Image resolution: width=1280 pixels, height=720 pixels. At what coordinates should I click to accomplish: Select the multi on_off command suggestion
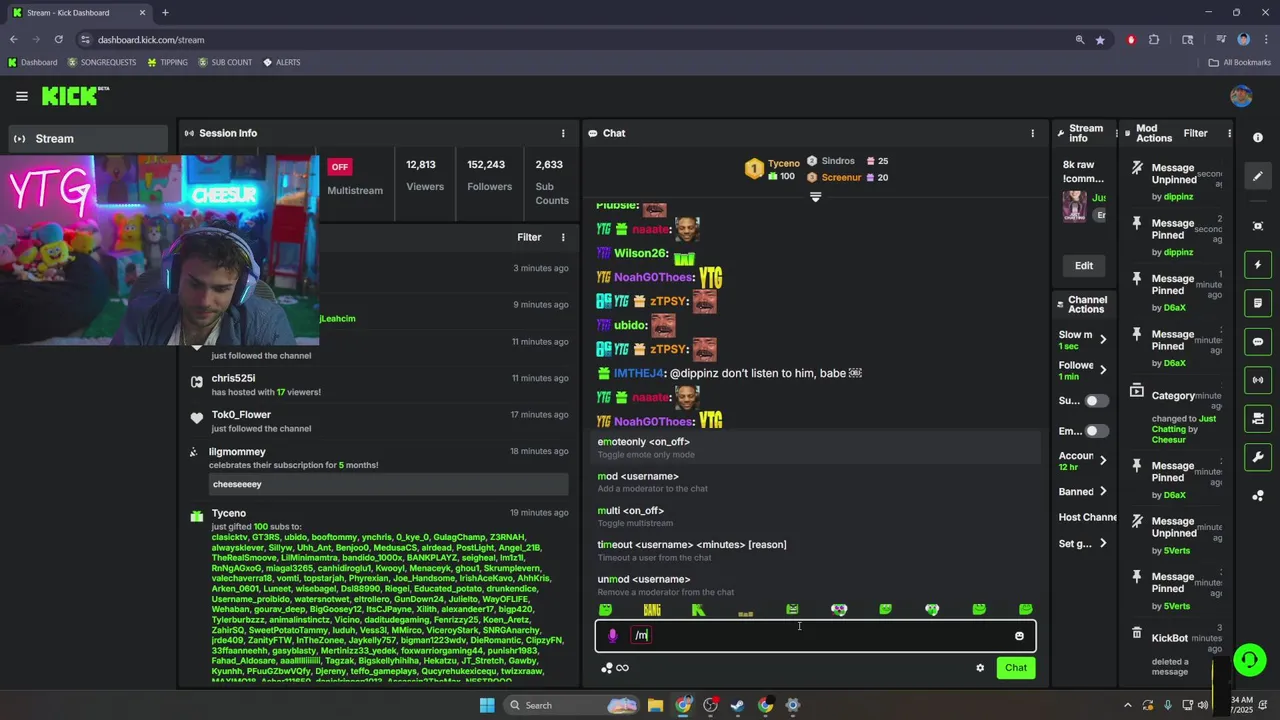tap(817, 516)
